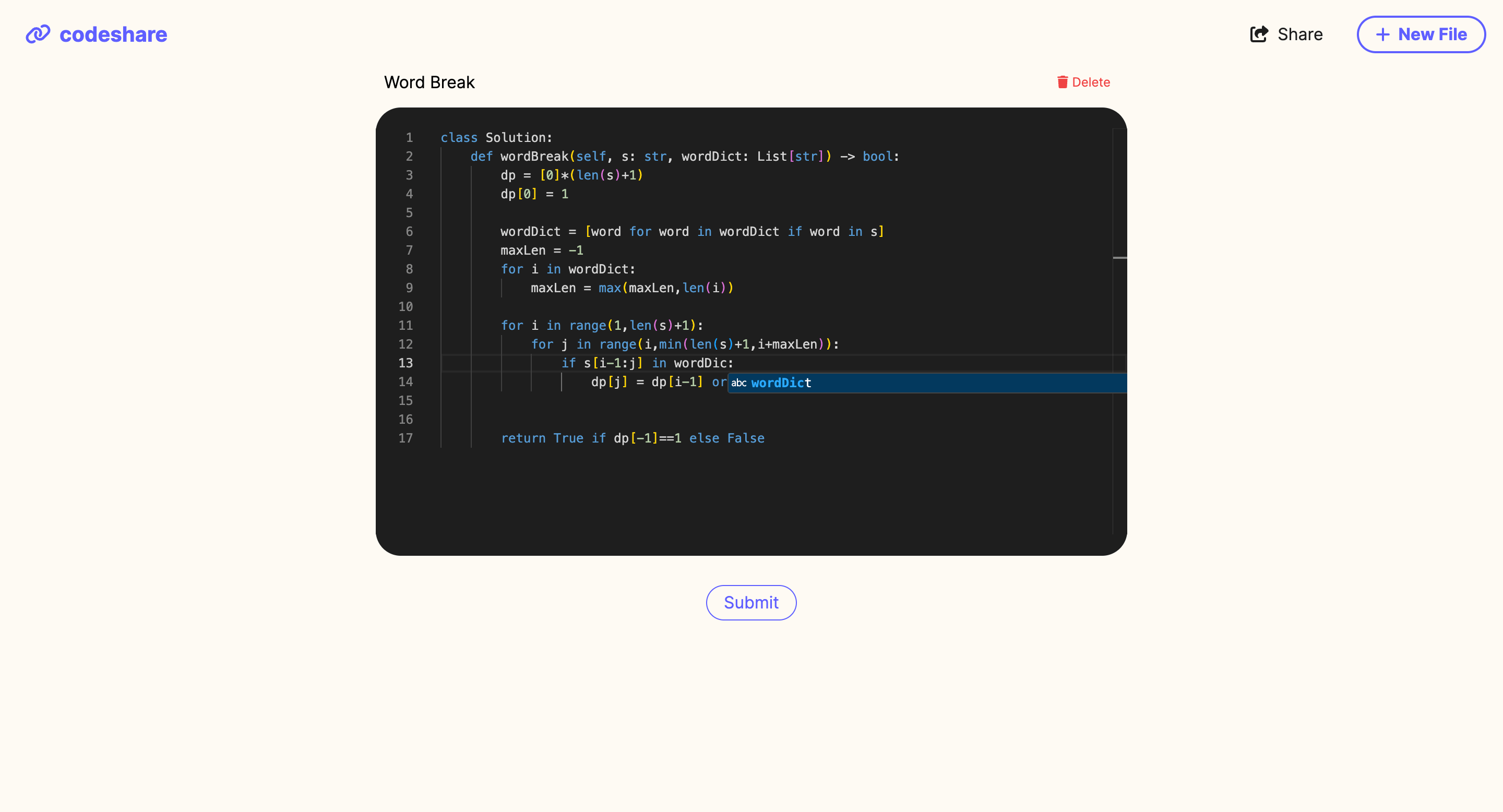Click the abc icon in suggestion popup
The height and width of the screenshot is (812, 1503).
[x=738, y=383]
